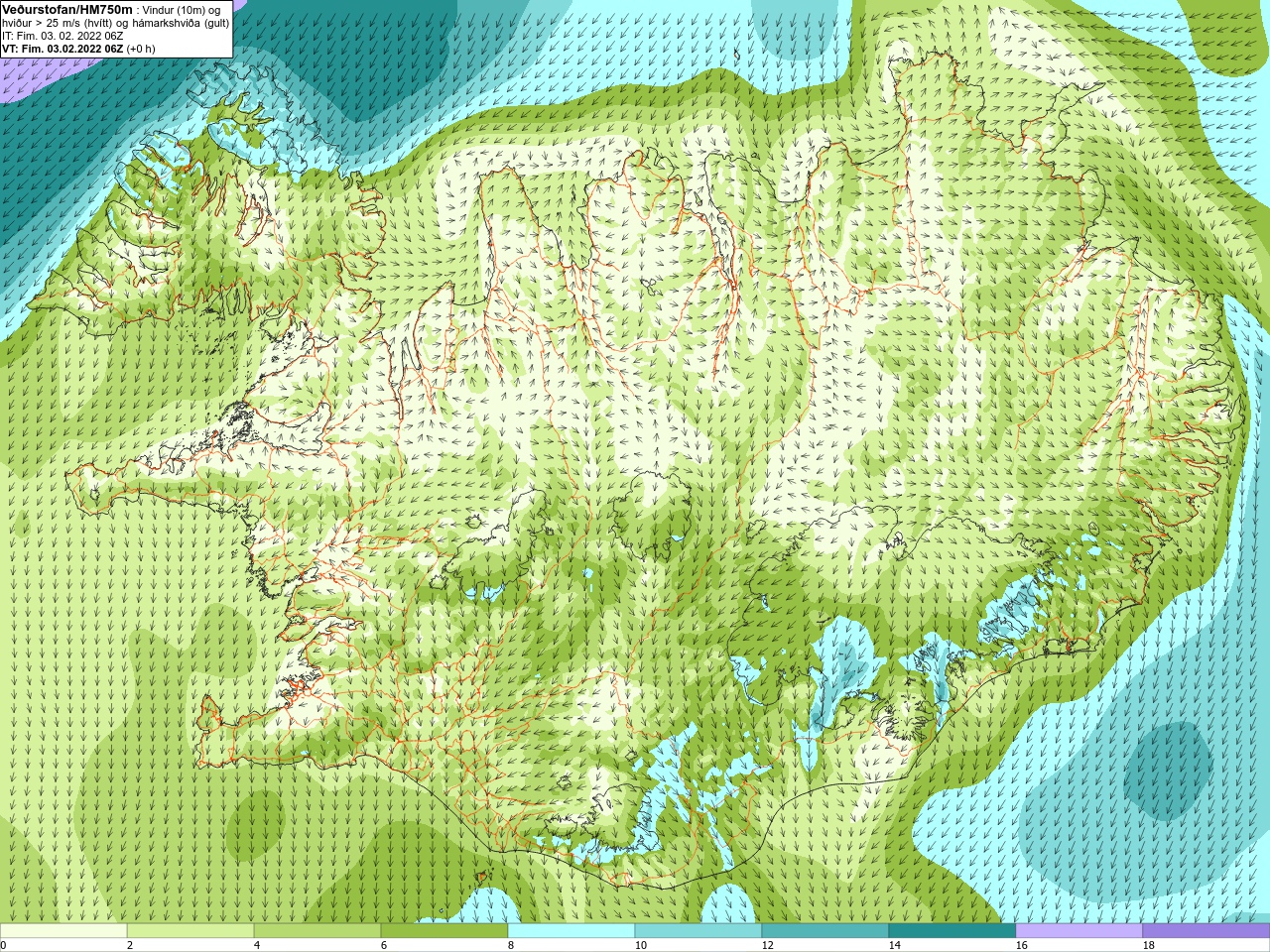Click the 8–10 m/s light cyan legend swatch
Image resolution: width=1270 pixels, height=952 pixels.
pos(571,931)
